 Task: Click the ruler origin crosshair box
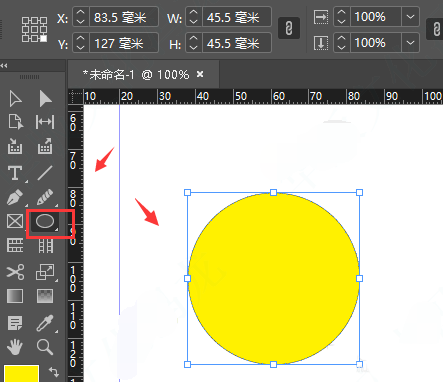pos(75,97)
